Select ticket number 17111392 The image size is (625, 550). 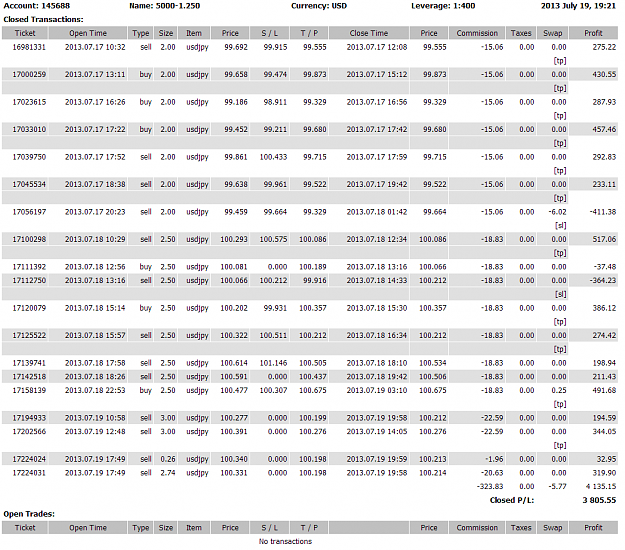pyautogui.click(x=29, y=267)
